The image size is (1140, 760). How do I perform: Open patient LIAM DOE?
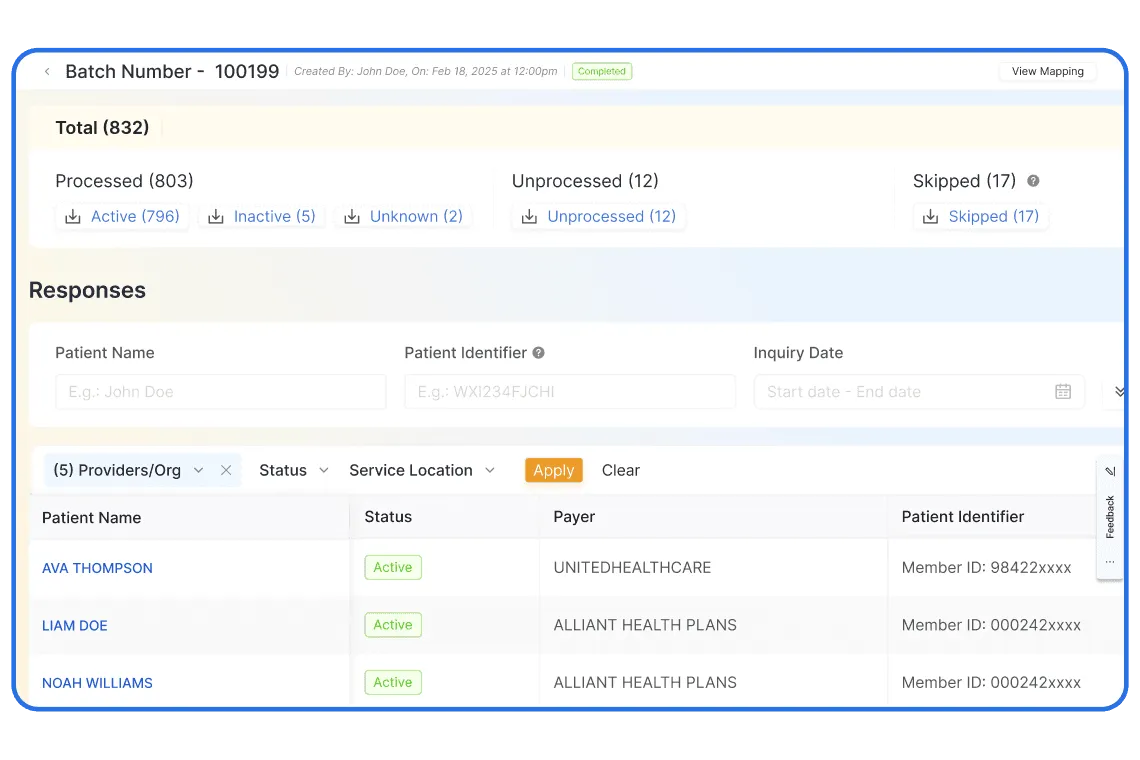point(75,625)
